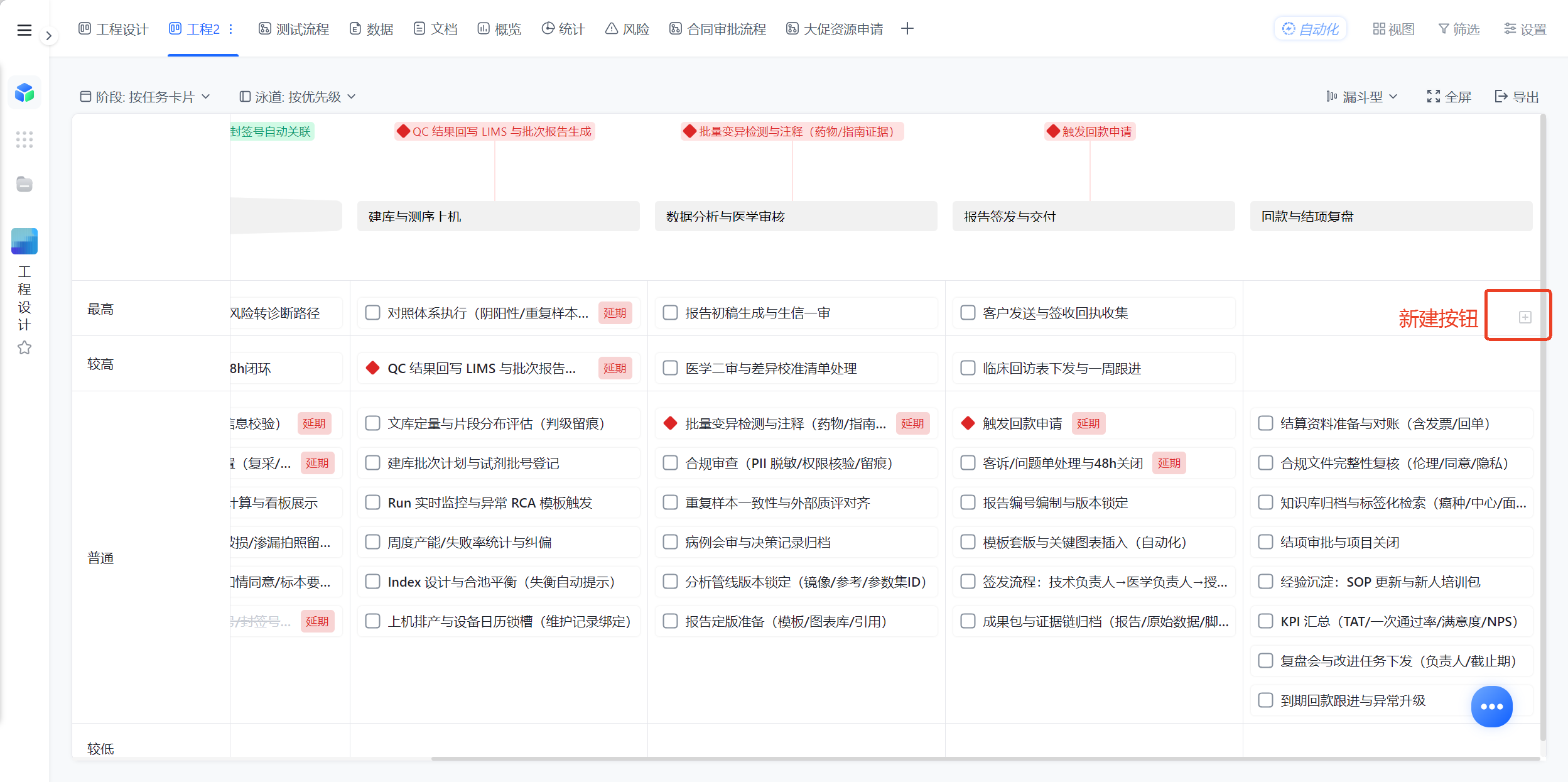Open the blue chat bubble floating button

(1491, 707)
